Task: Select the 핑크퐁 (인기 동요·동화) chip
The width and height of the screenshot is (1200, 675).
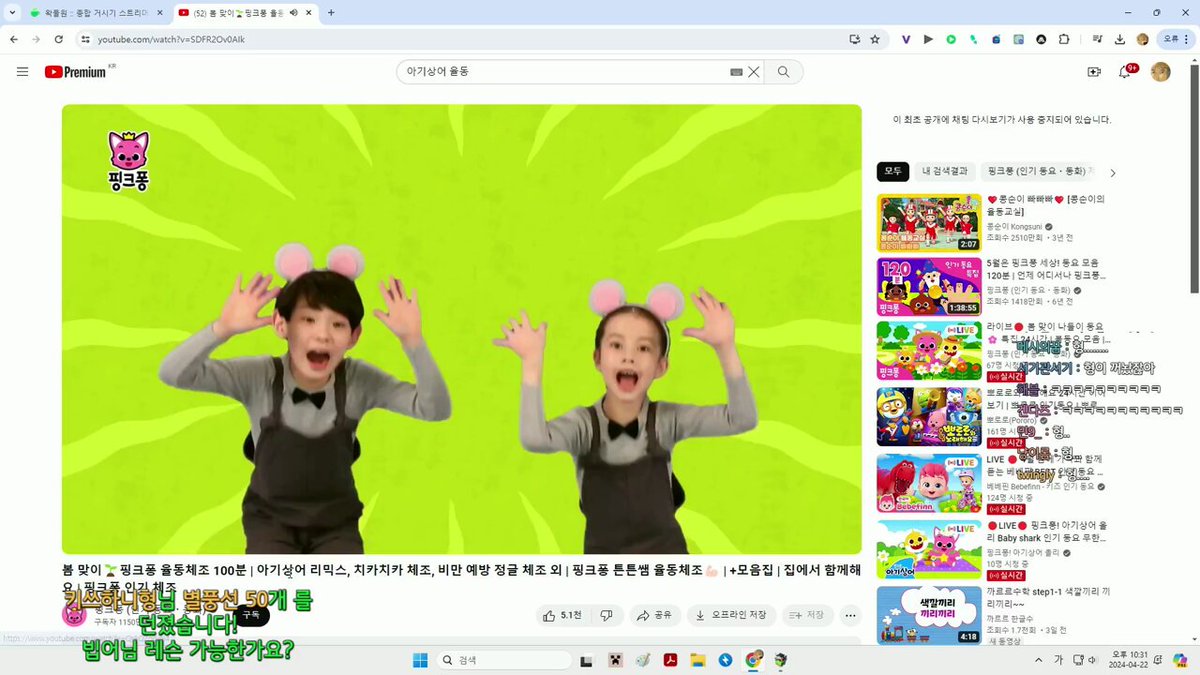Action: pos(1039,171)
